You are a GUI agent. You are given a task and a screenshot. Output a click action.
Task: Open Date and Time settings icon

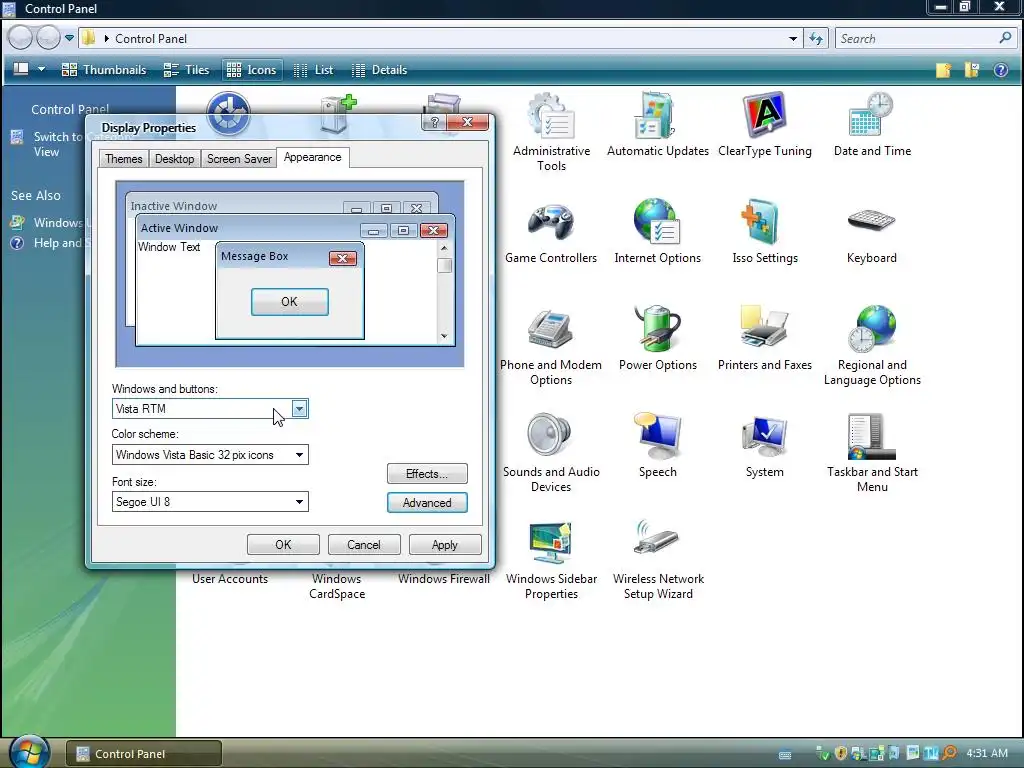(x=872, y=124)
